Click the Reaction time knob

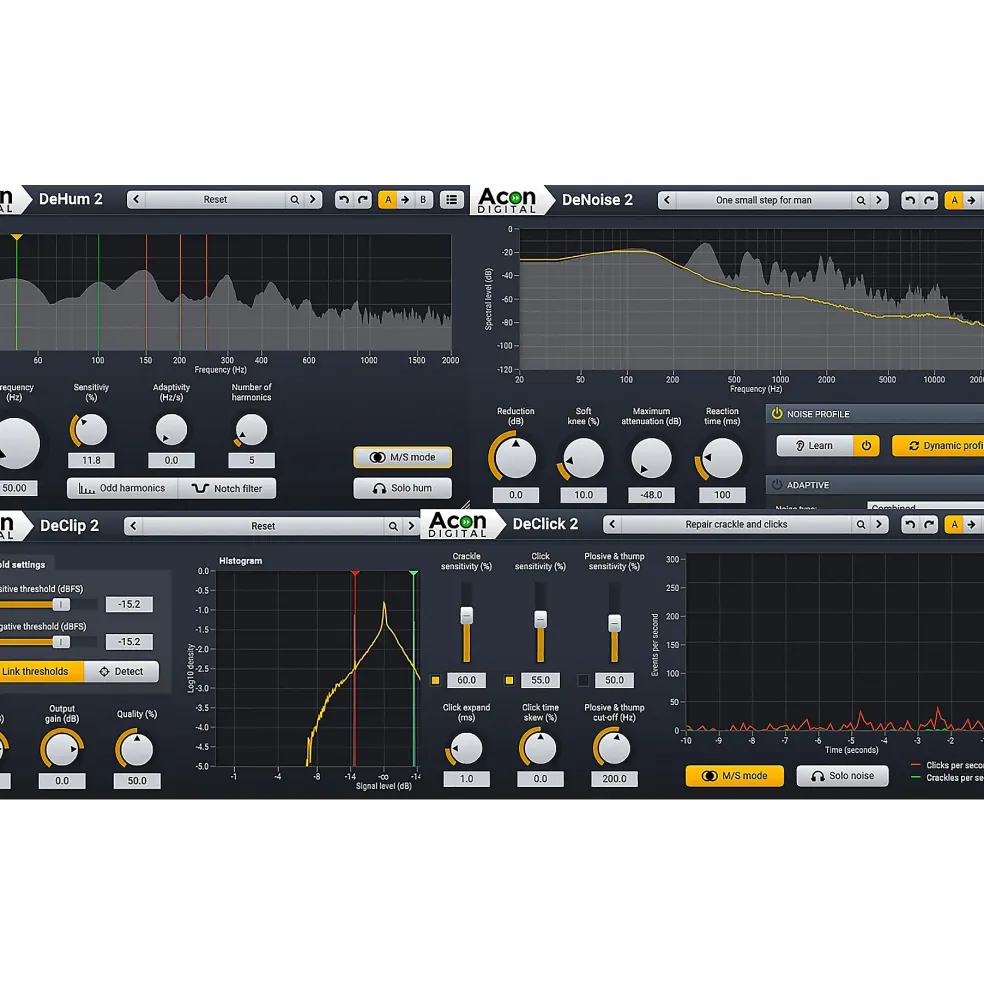point(722,458)
